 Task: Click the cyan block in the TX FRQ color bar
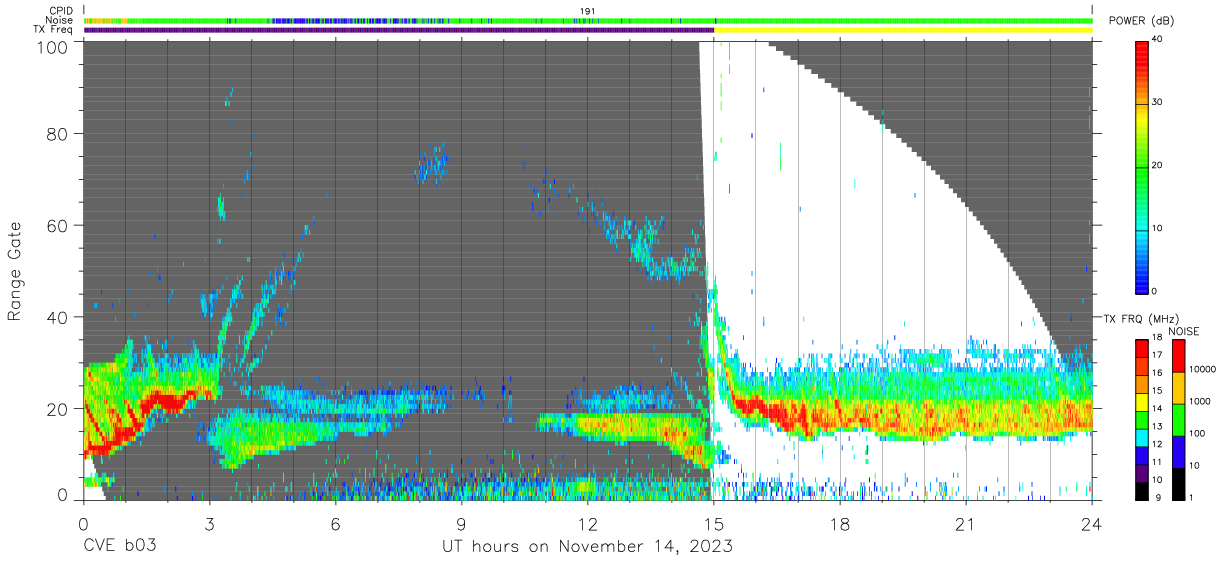1141,437
